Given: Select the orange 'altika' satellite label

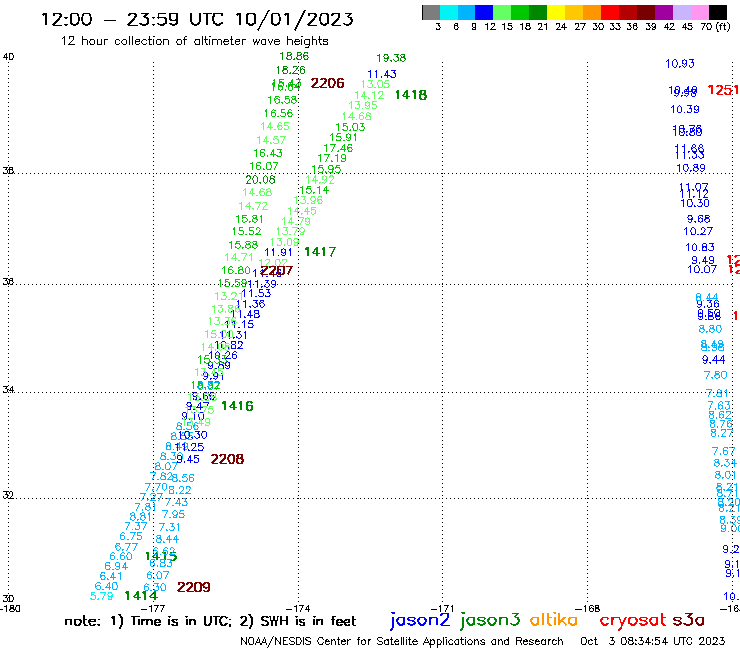Looking at the screenshot, I should click(554, 619).
